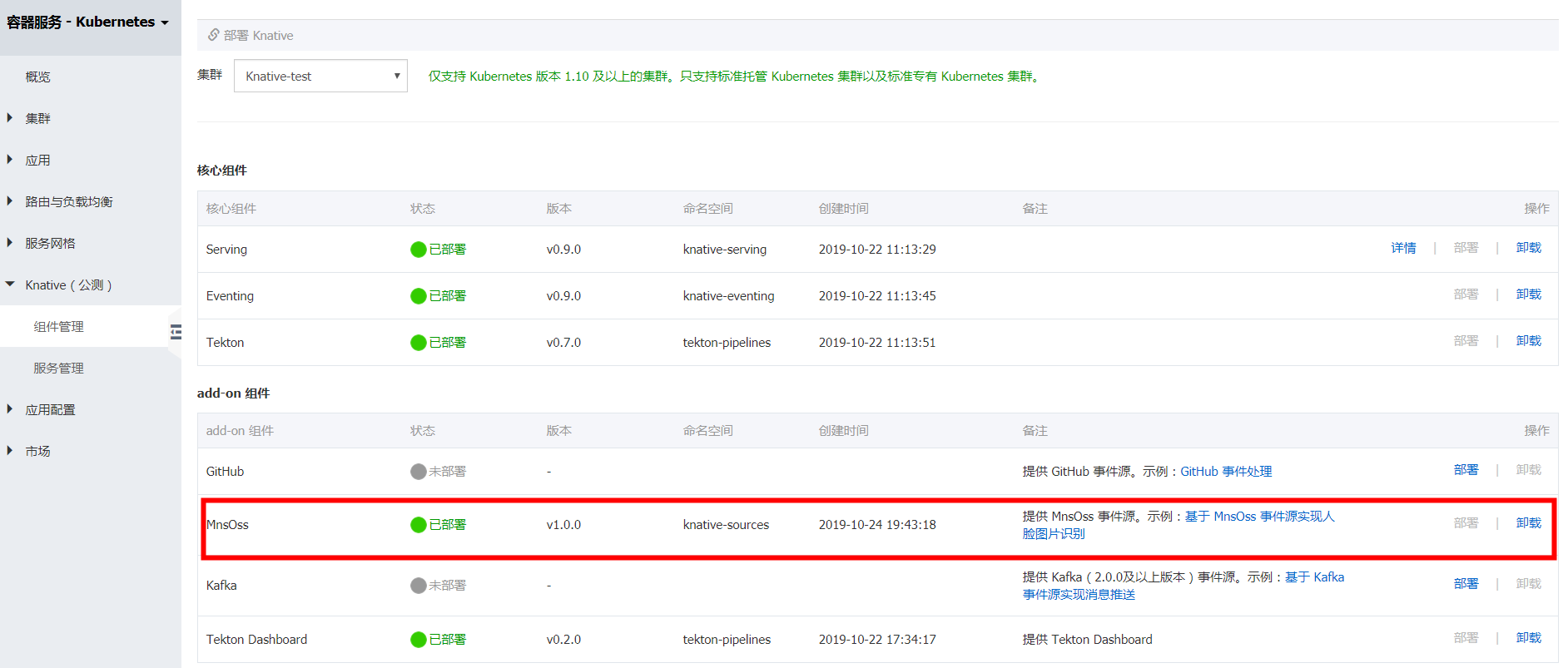Click the Serving component name

point(226,250)
